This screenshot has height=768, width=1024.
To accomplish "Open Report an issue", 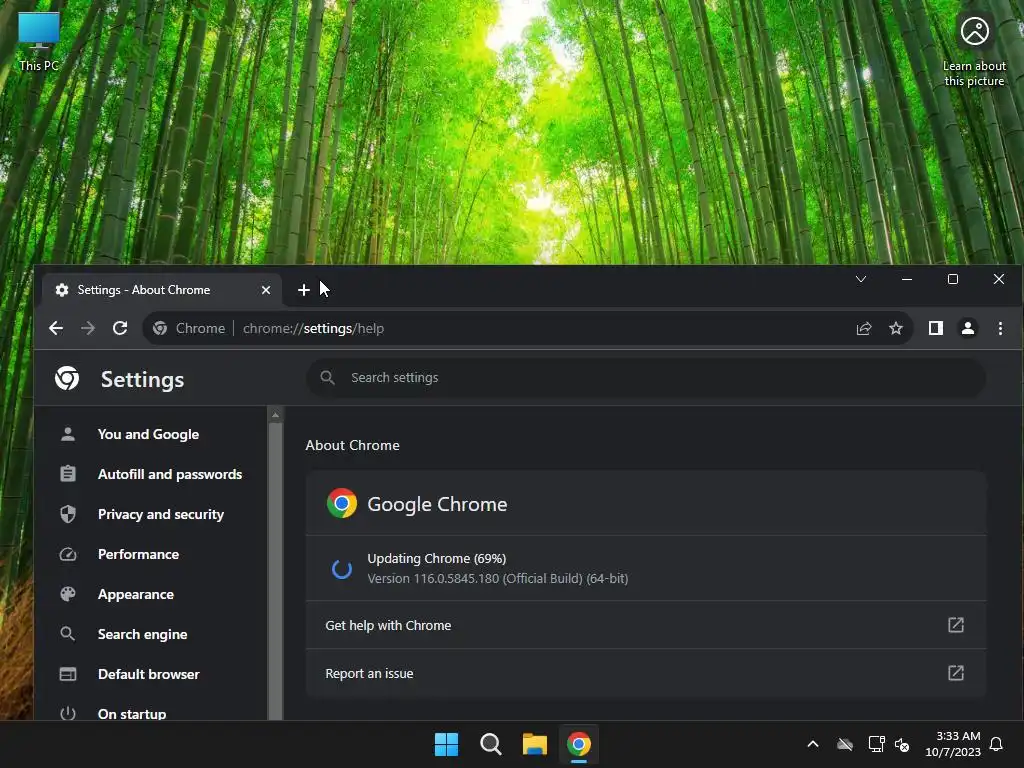I will pos(645,673).
